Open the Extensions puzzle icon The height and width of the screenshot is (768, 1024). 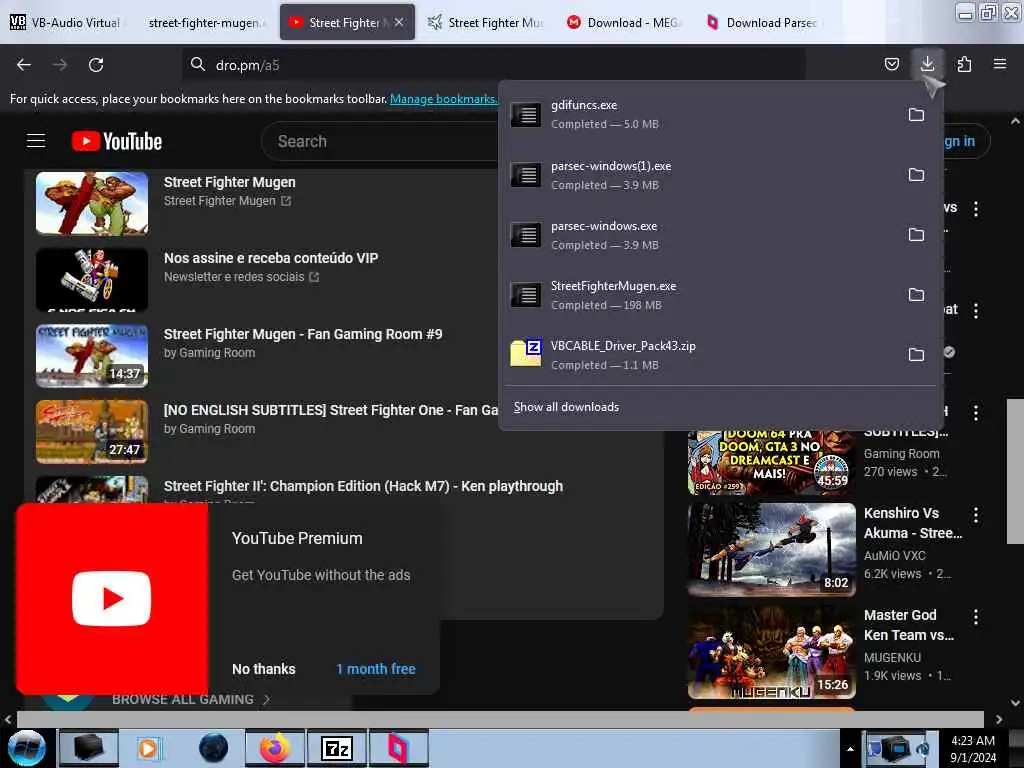coord(964,64)
